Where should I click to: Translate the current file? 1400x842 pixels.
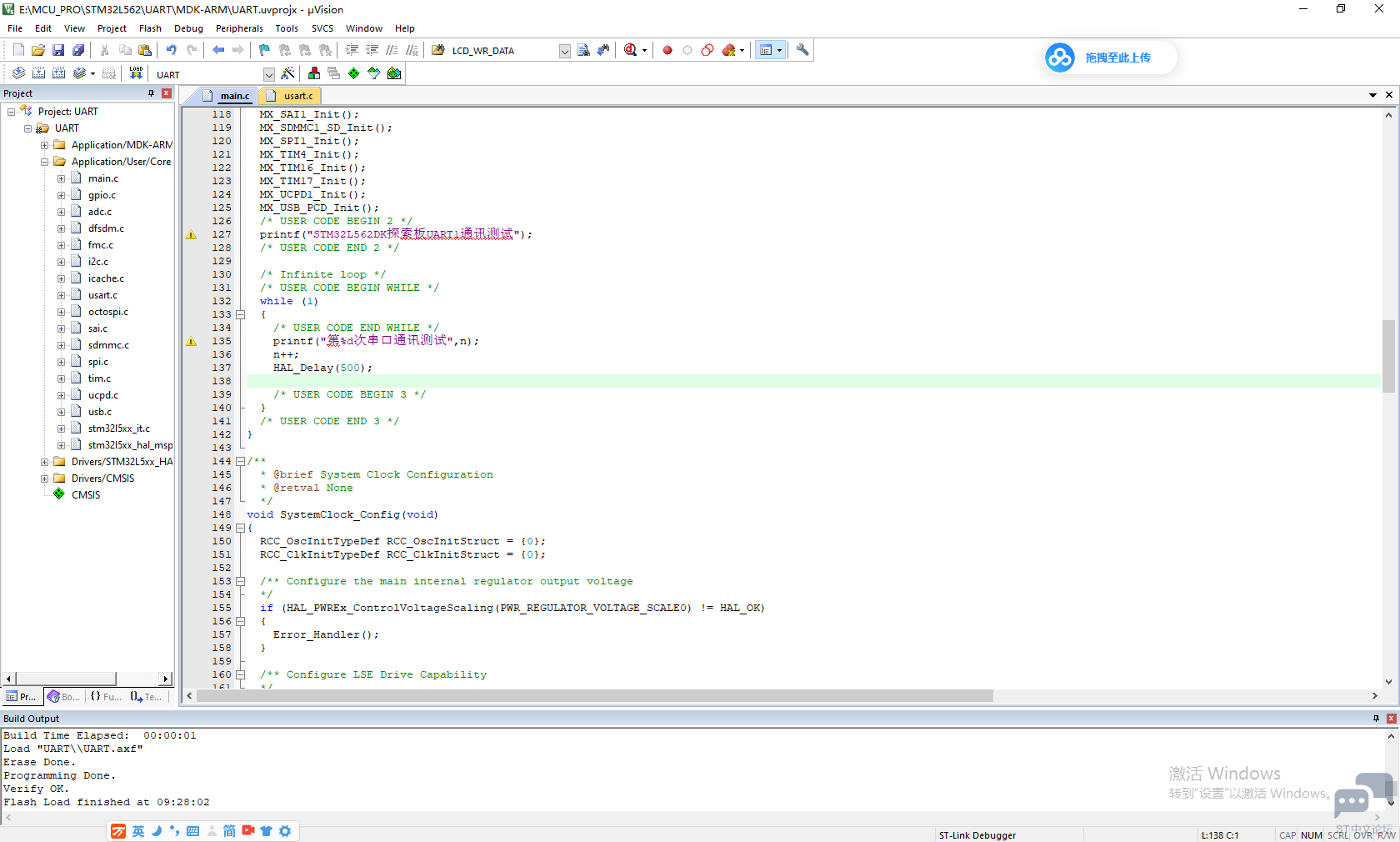(x=18, y=73)
